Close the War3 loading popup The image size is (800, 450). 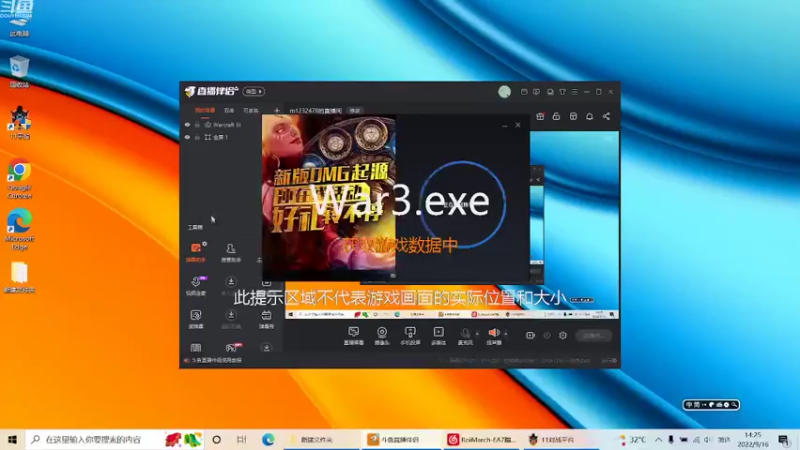[x=518, y=124]
